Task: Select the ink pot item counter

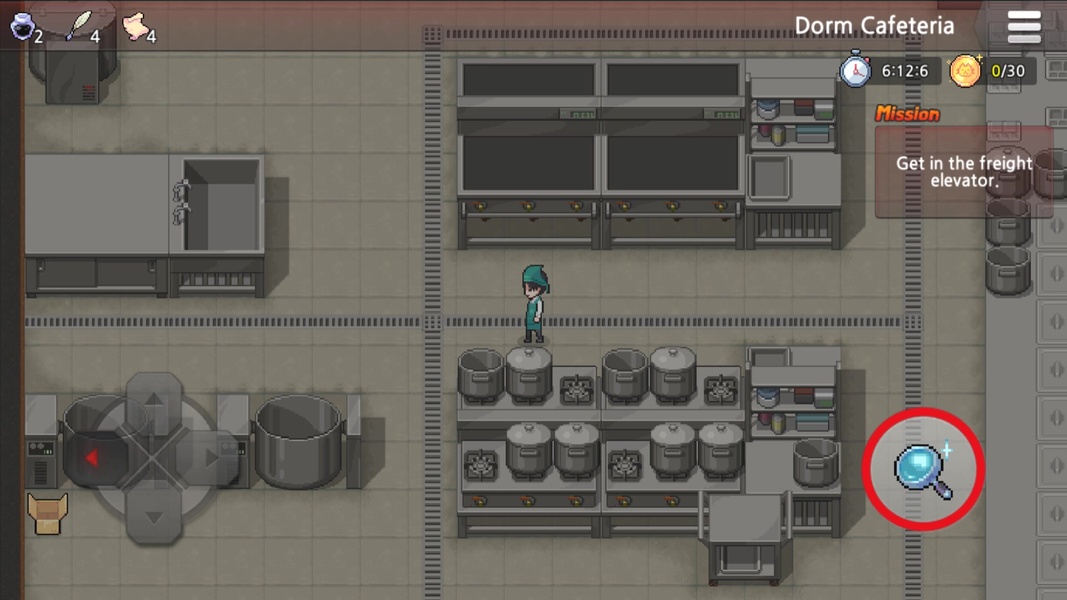Action: (27, 27)
